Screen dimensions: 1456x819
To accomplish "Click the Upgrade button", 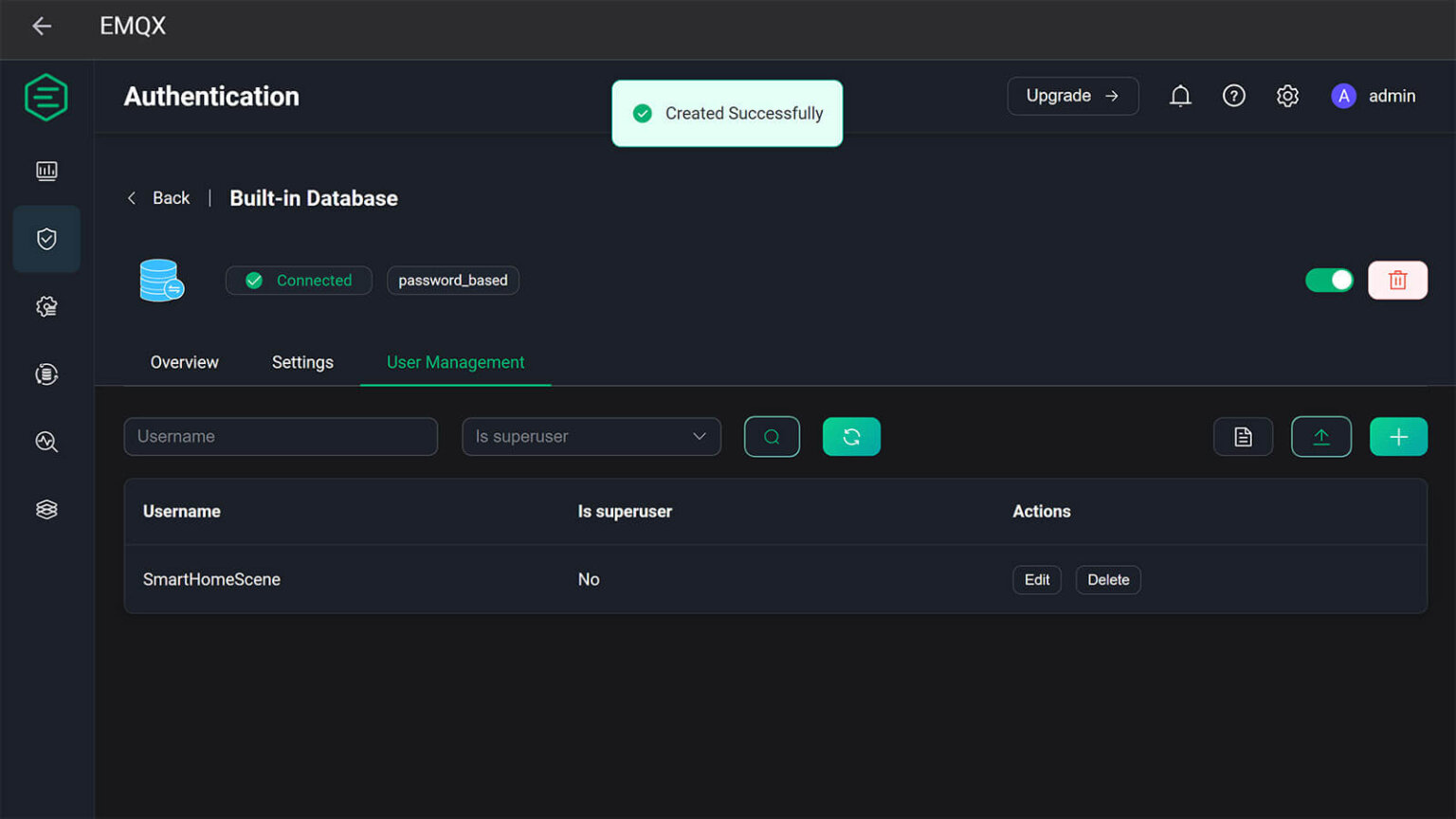I will [x=1072, y=96].
